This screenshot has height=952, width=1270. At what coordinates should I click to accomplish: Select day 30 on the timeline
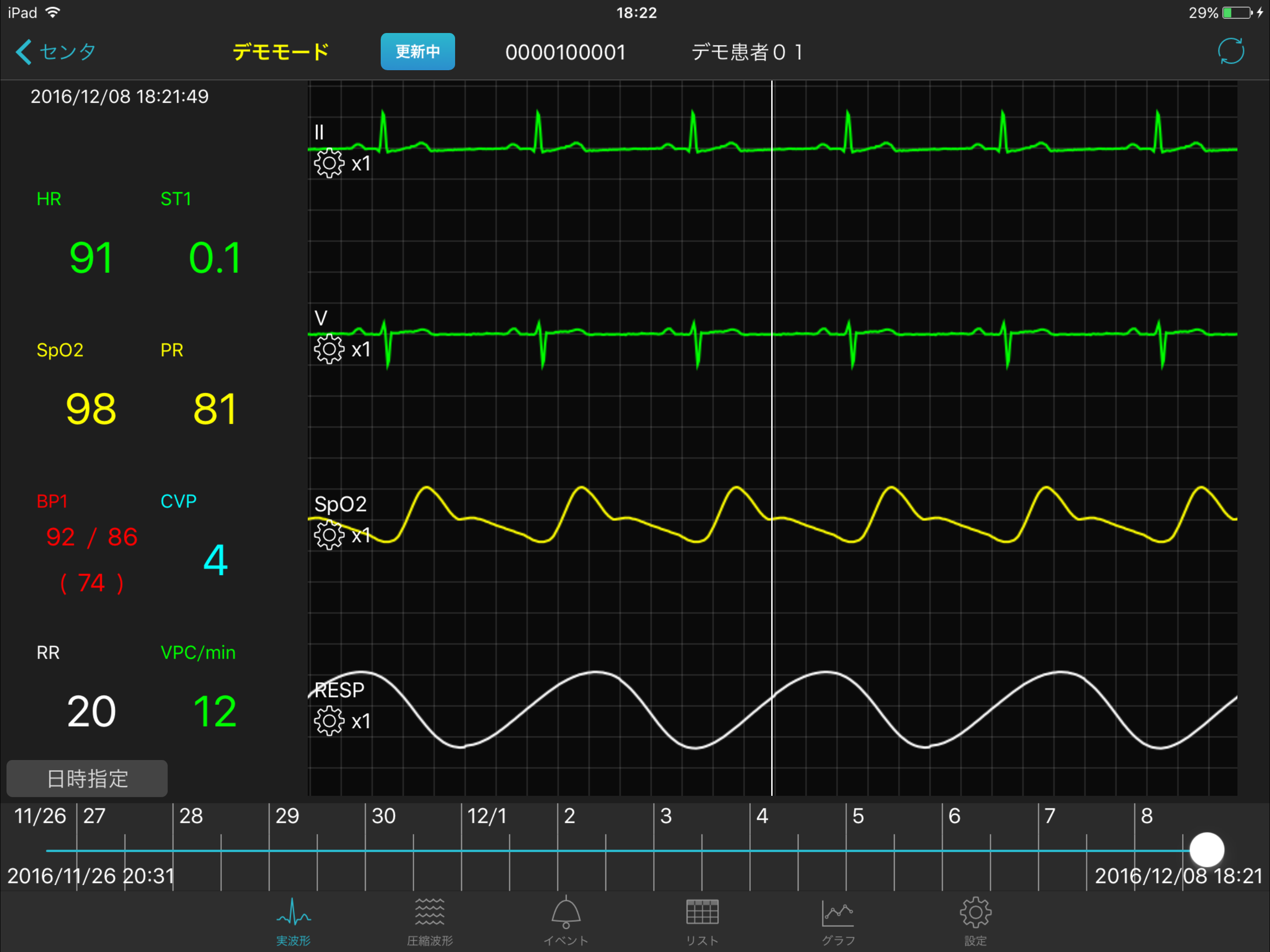tap(384, 816)
